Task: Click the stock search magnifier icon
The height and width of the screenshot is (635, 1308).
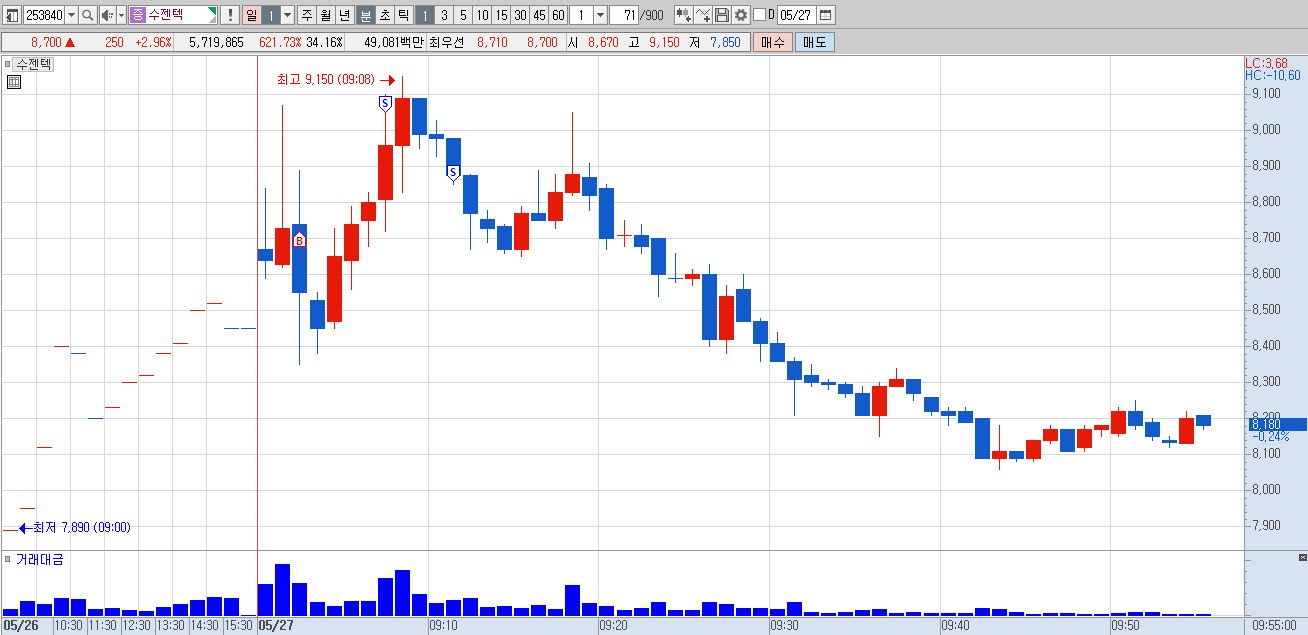Action: pyautogui.click(x=87, y=15)
